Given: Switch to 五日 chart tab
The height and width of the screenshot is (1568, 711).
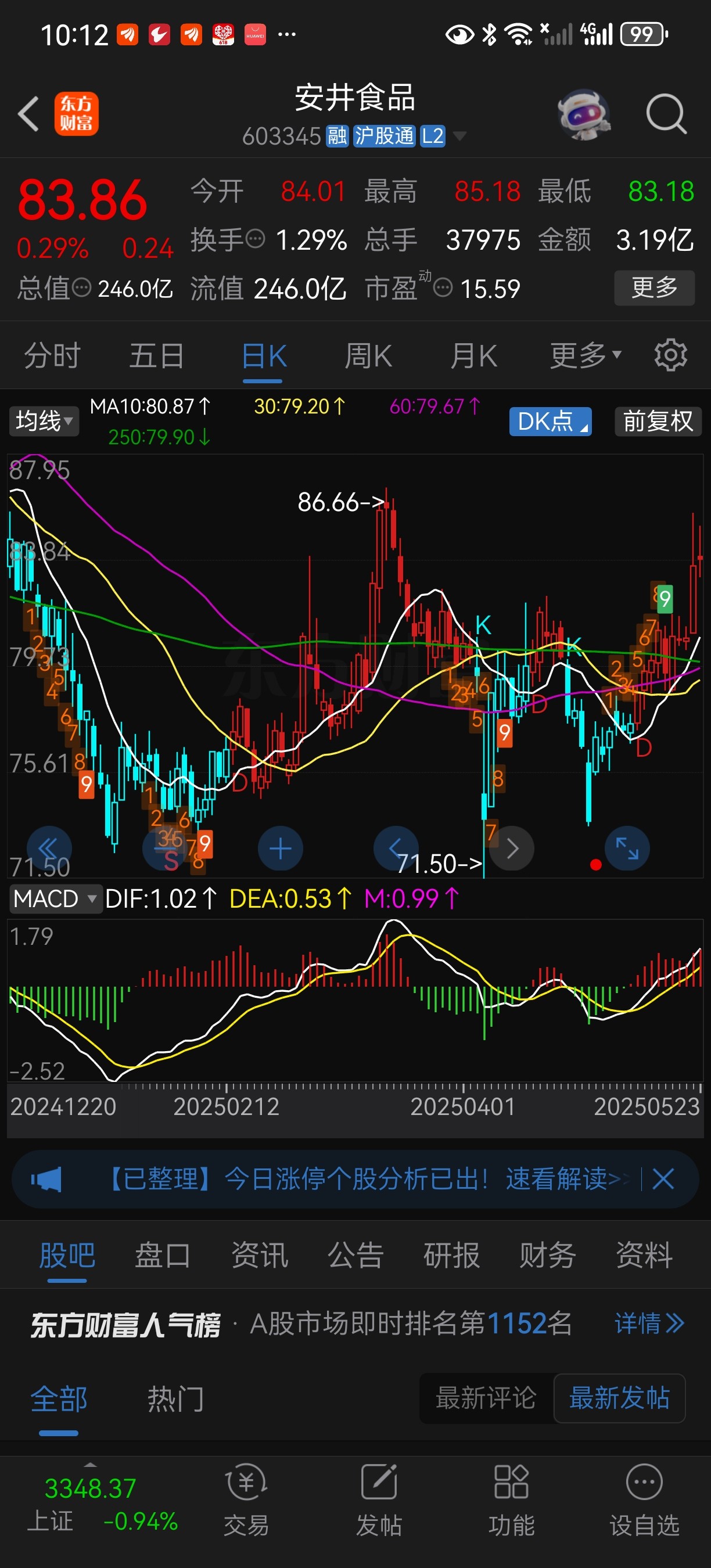Looking at the screenshot, I should click(156, 355).
